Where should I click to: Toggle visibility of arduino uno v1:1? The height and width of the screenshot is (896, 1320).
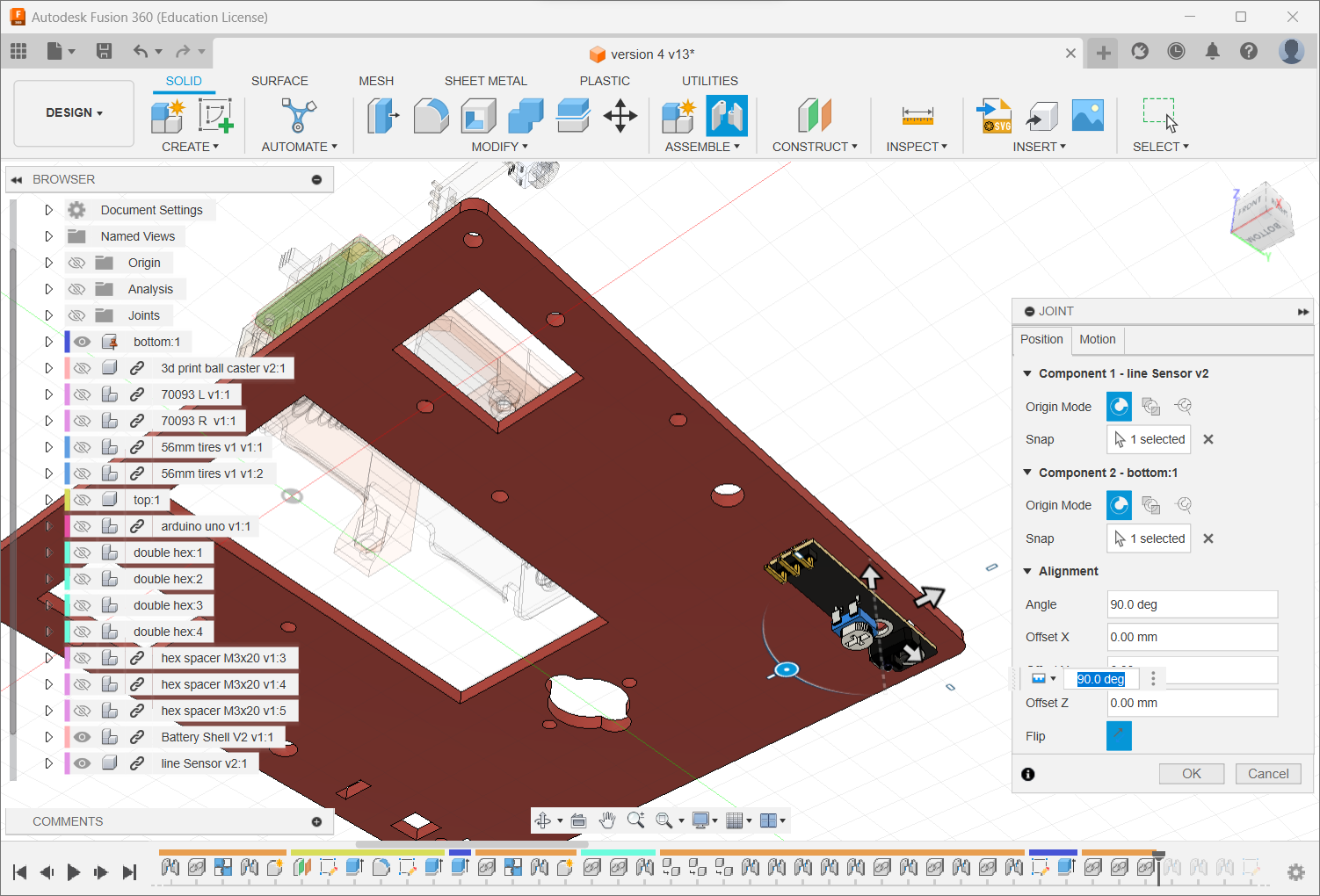coord(82,526)
